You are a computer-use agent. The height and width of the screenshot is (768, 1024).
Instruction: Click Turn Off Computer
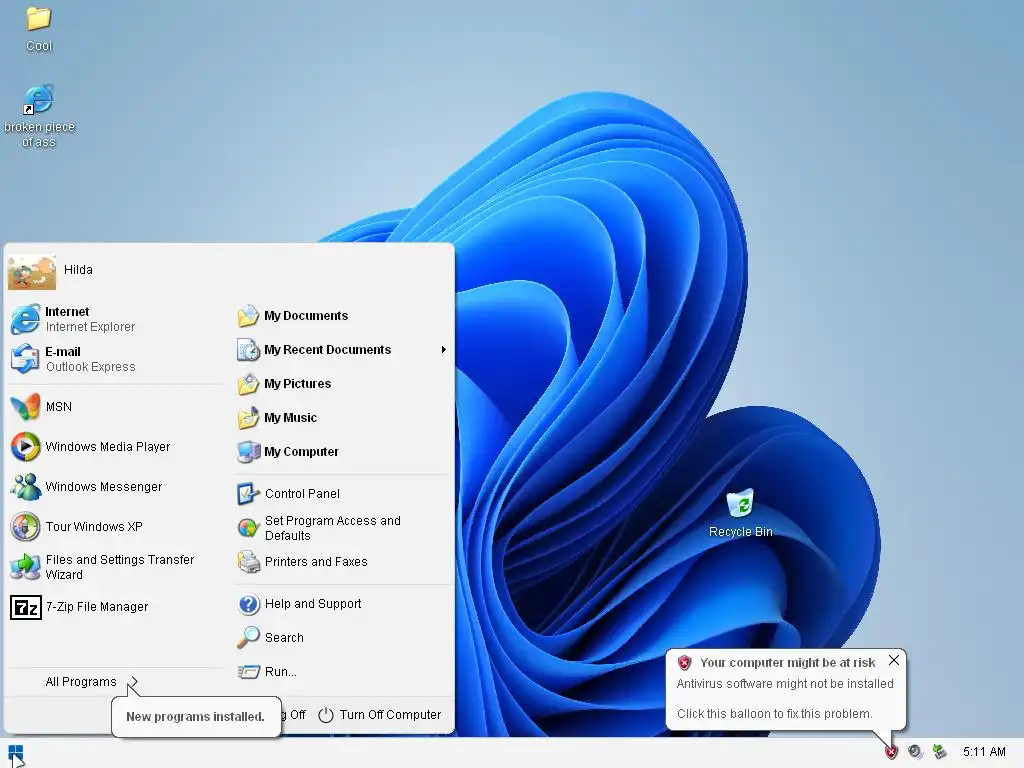pyautogui.click(x=379, y=715)
